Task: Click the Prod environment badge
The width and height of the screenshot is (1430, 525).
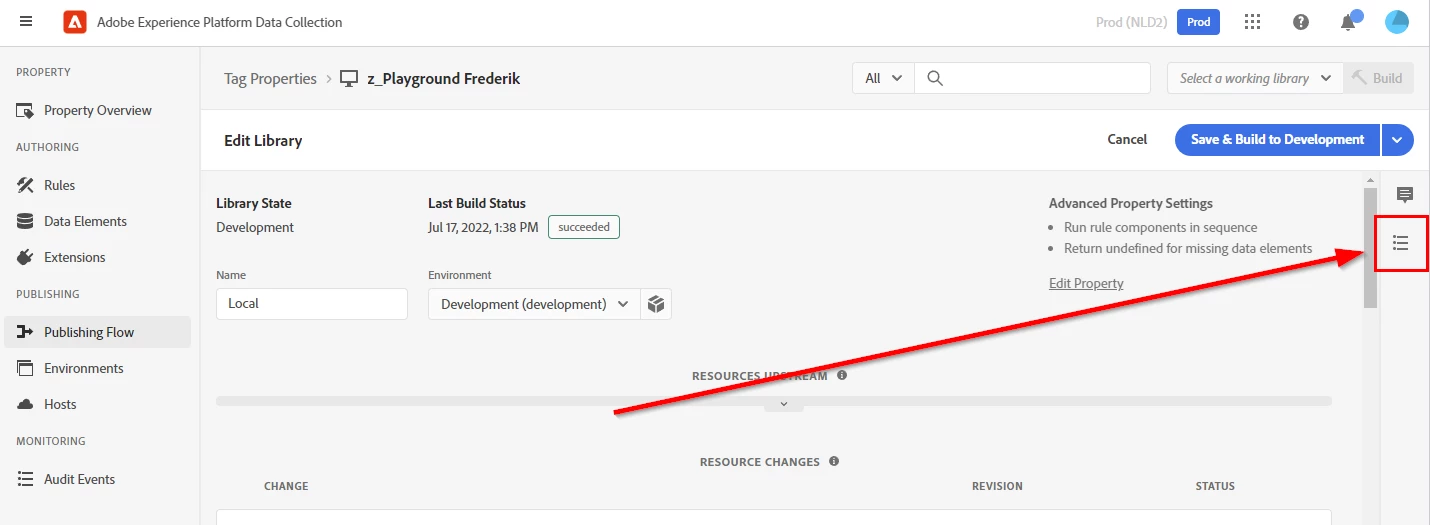Action: [1198, 22]
